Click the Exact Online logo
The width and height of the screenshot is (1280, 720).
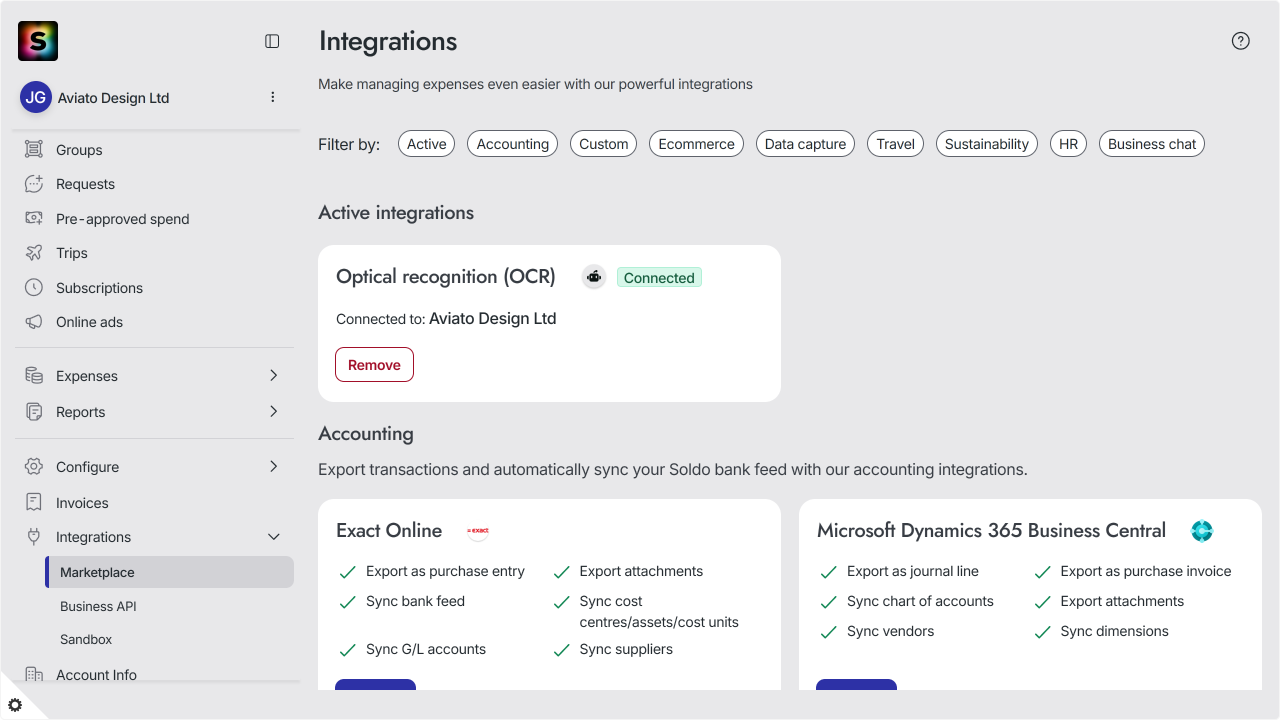478,531
